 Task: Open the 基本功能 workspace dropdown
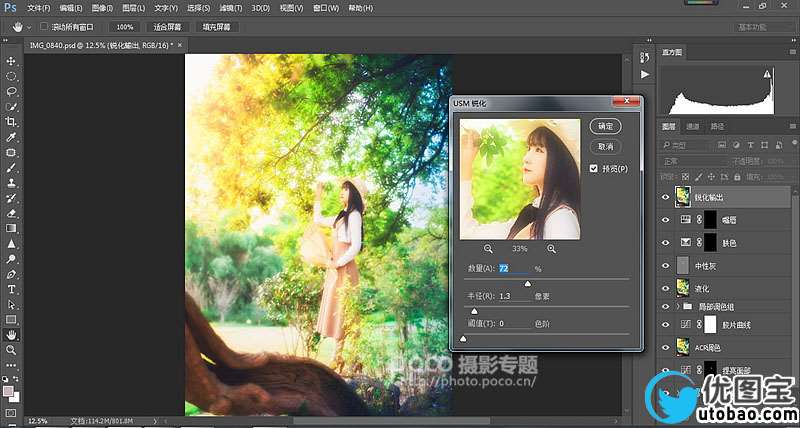pyautogui.click(x=763, y=27)
